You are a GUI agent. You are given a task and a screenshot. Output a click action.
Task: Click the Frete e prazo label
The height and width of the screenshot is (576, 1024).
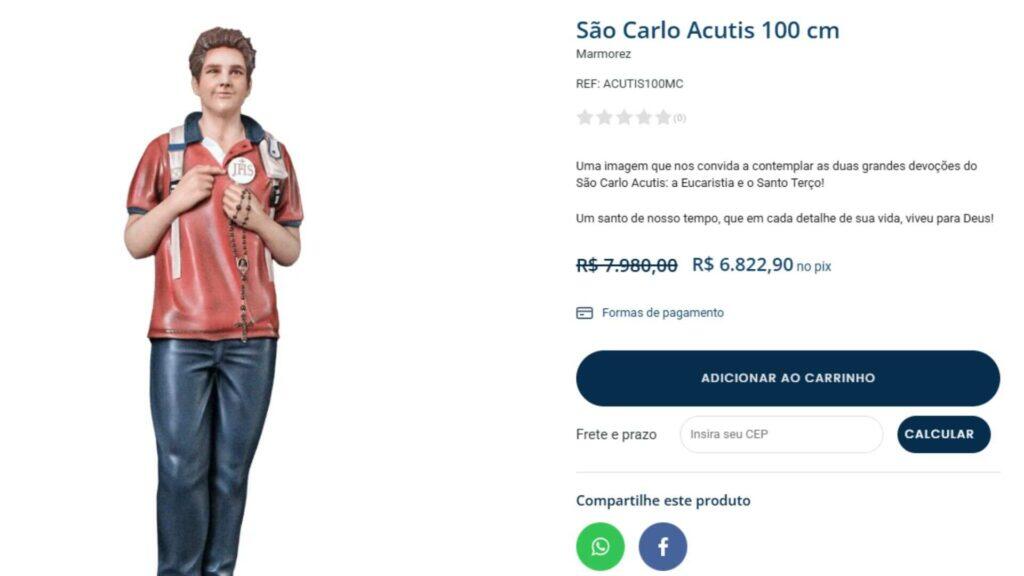point(616,434)
